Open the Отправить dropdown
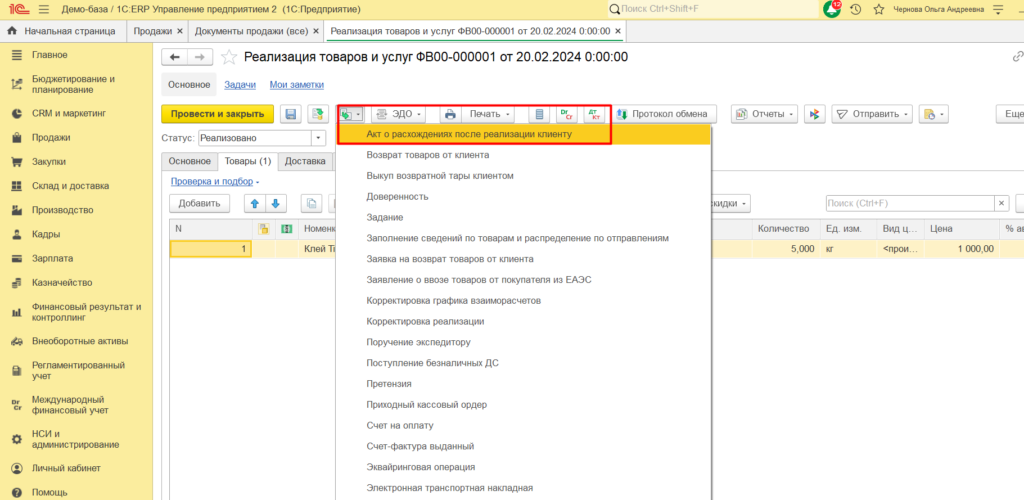The image size is (1024, 500). (x=871, y=114)
